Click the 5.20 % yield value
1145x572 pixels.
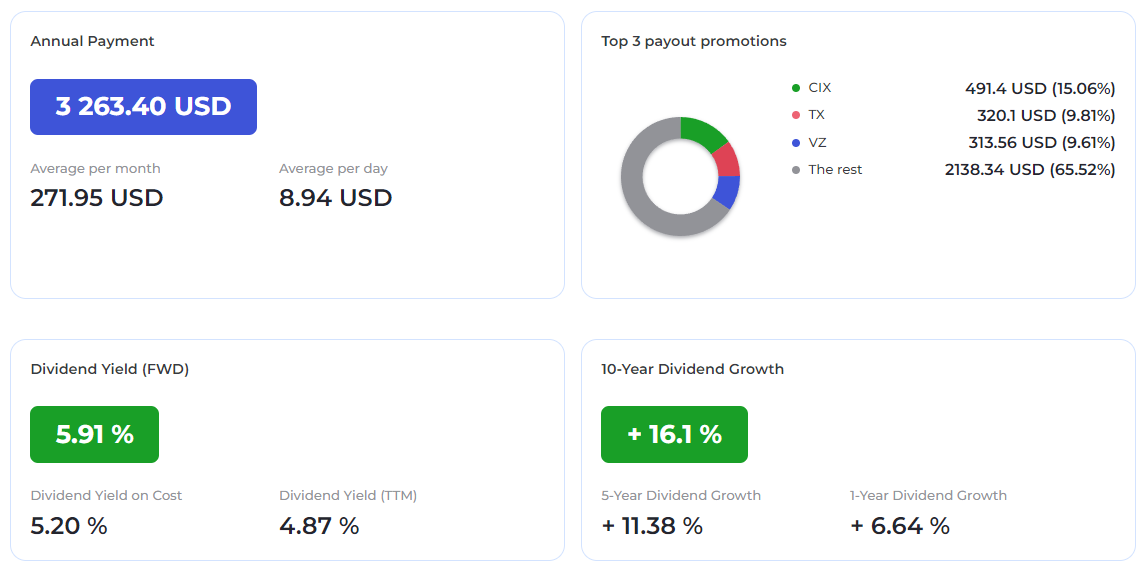click(69, 525)
